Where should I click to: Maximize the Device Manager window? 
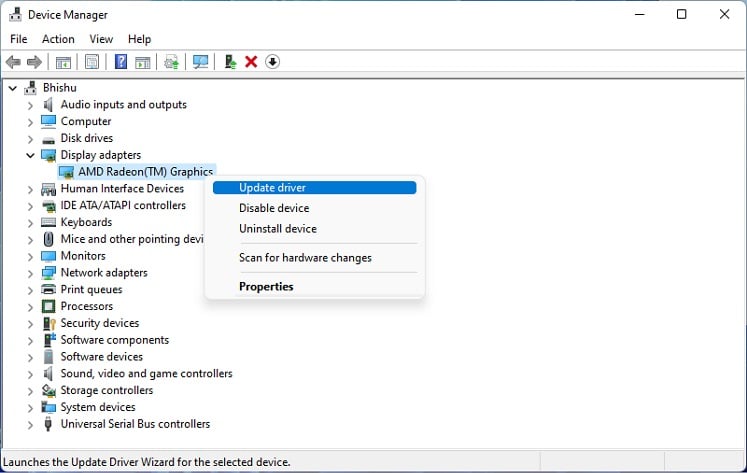tap(681, 14)
